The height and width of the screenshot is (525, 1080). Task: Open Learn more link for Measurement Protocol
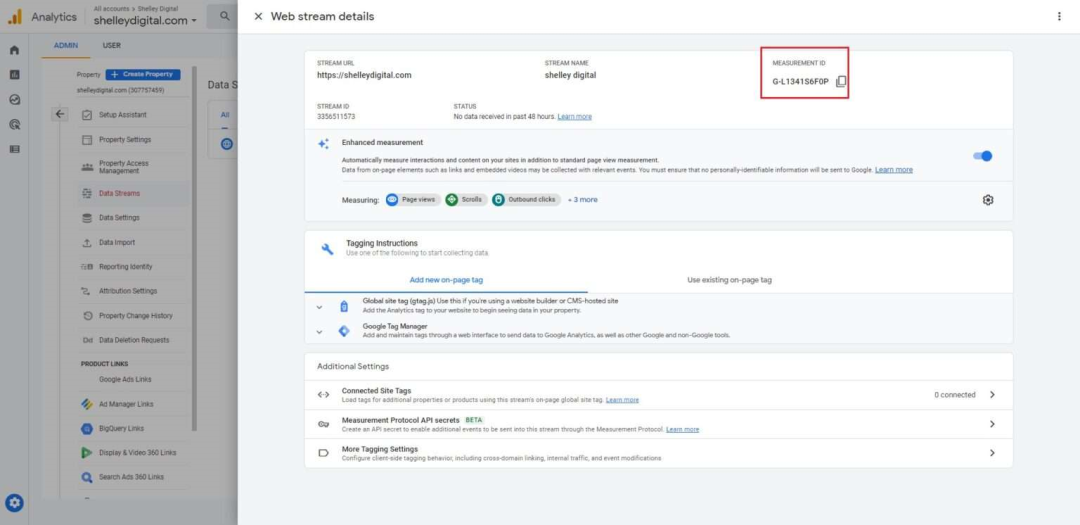pyautogui.click(x=683, y=430)
